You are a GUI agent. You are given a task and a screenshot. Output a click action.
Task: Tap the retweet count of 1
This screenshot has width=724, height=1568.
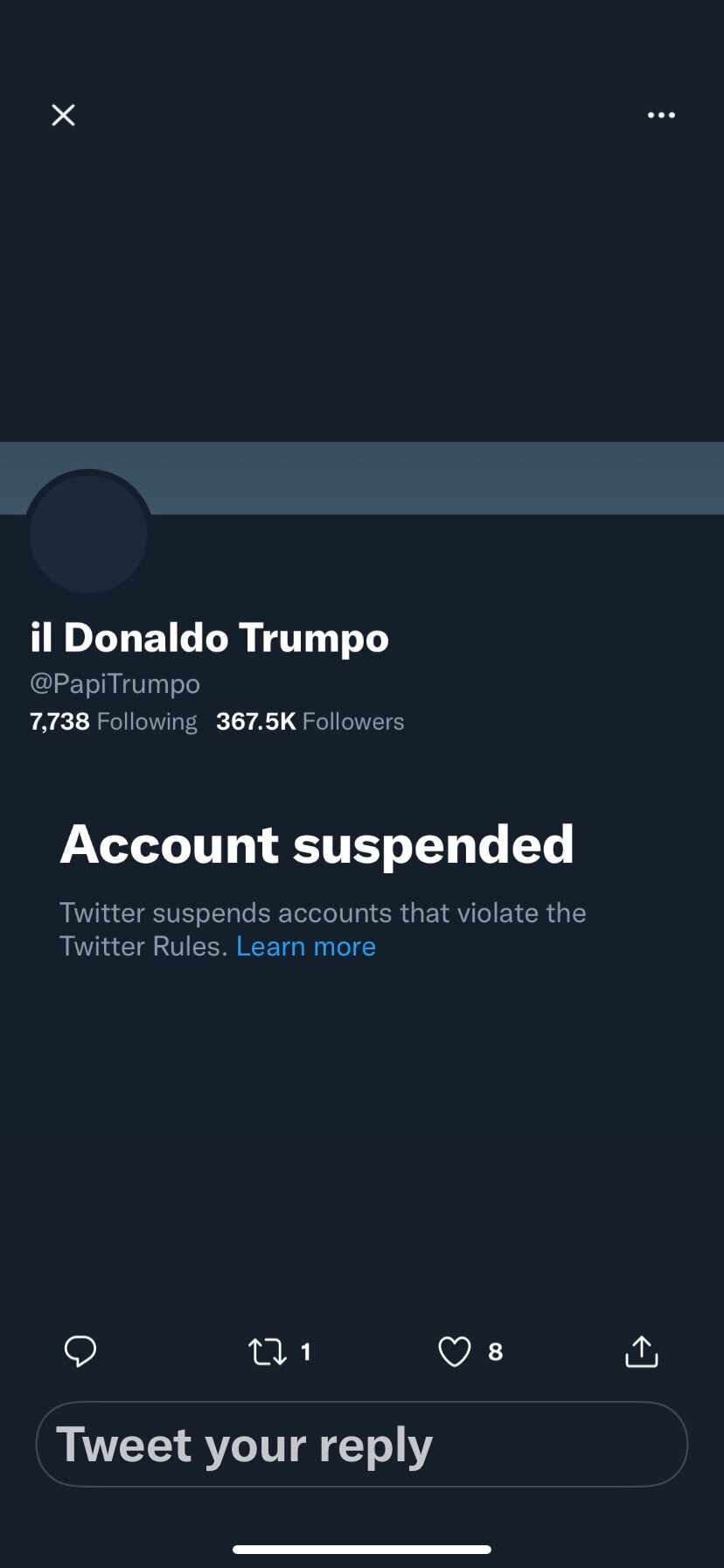point(305,1352)
